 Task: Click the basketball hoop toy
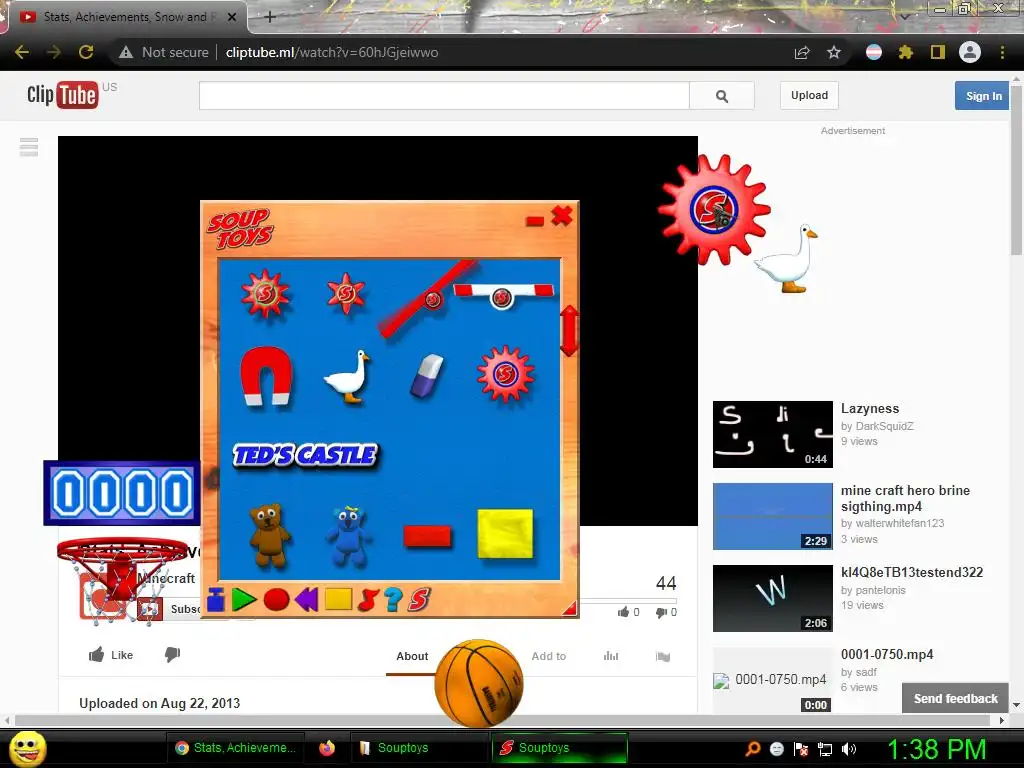click(x=121, y=579)
